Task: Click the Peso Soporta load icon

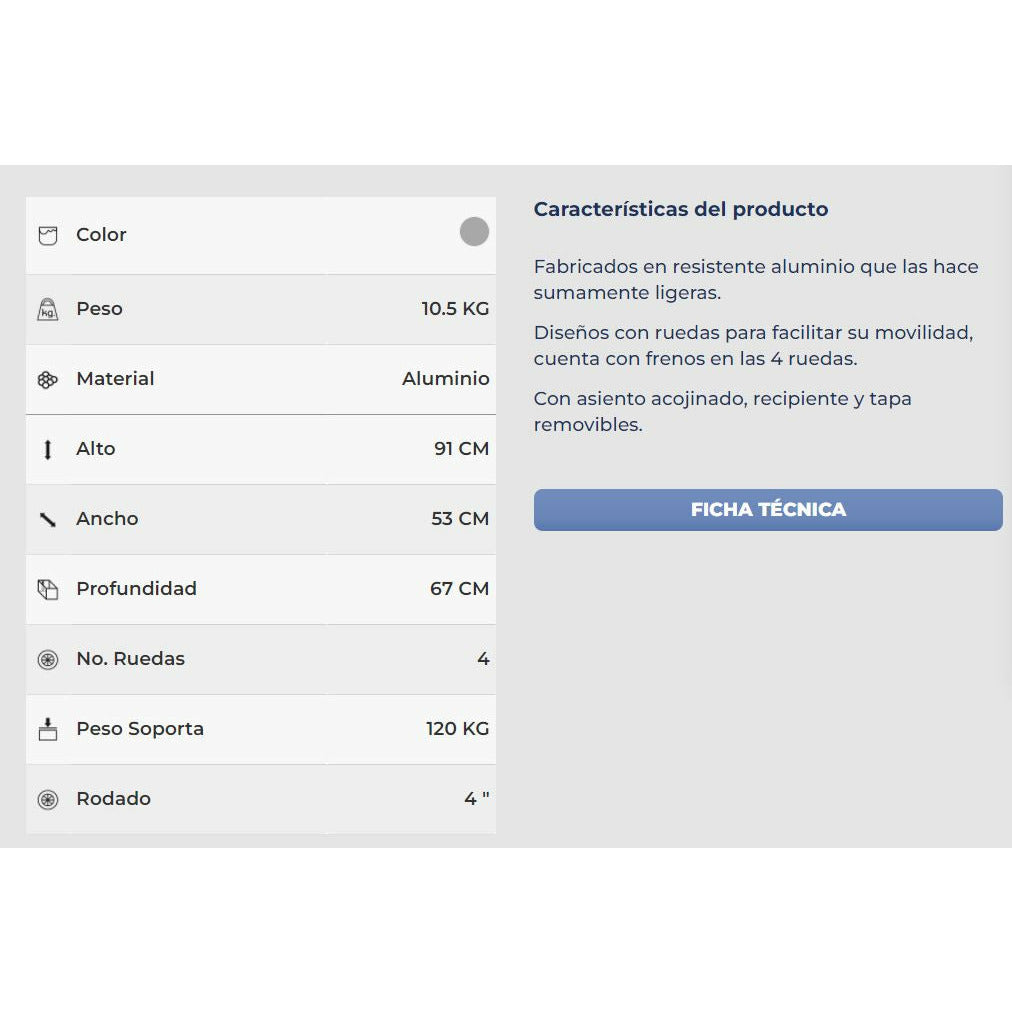Action: [47, 729]
